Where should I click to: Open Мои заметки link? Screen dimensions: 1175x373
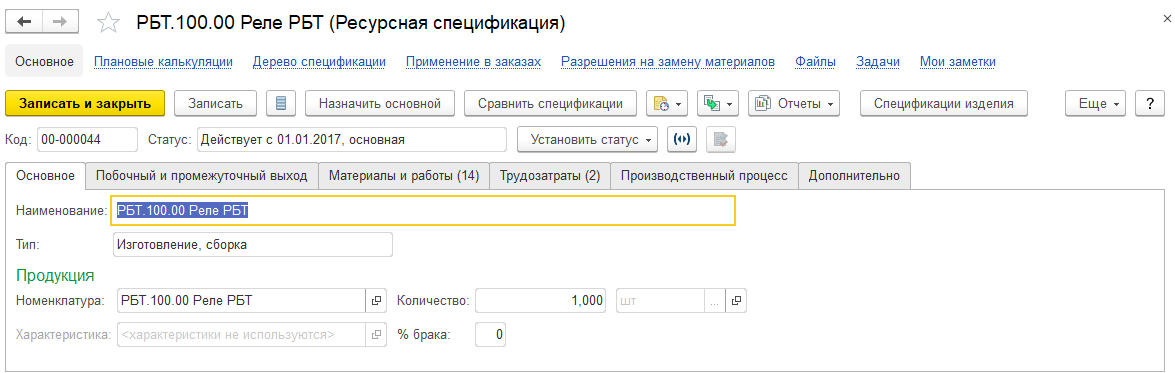click(958, 61)
